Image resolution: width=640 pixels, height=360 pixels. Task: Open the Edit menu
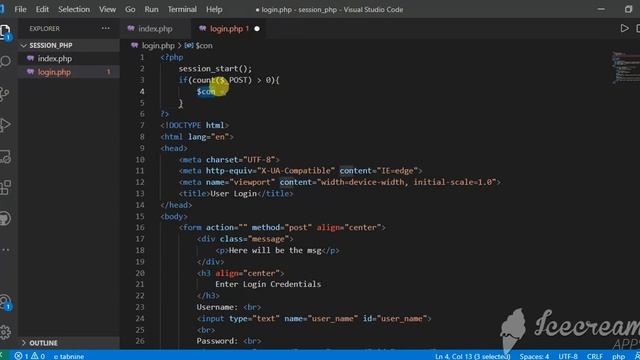[x=42, y=9]
